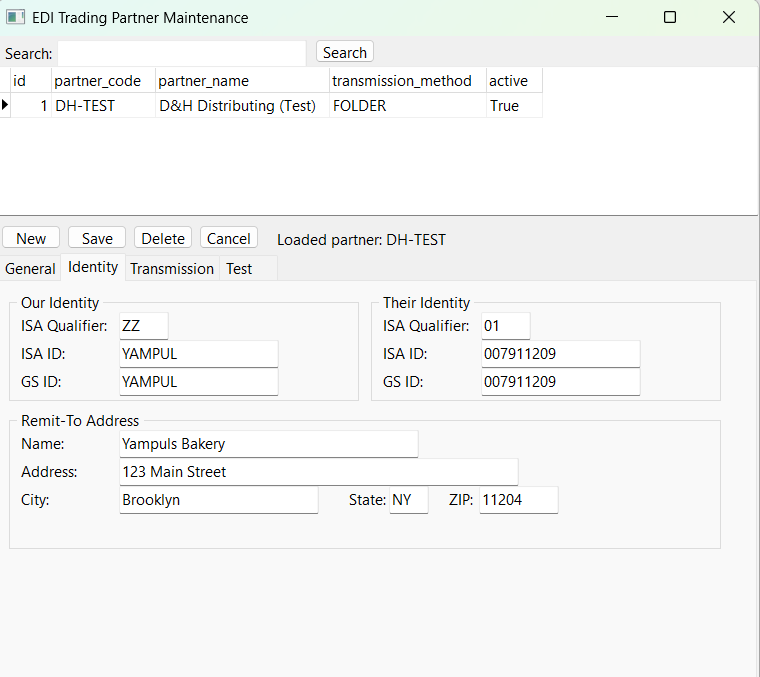Save the partner record
760x677 pixels.
[x=97, y=238]
